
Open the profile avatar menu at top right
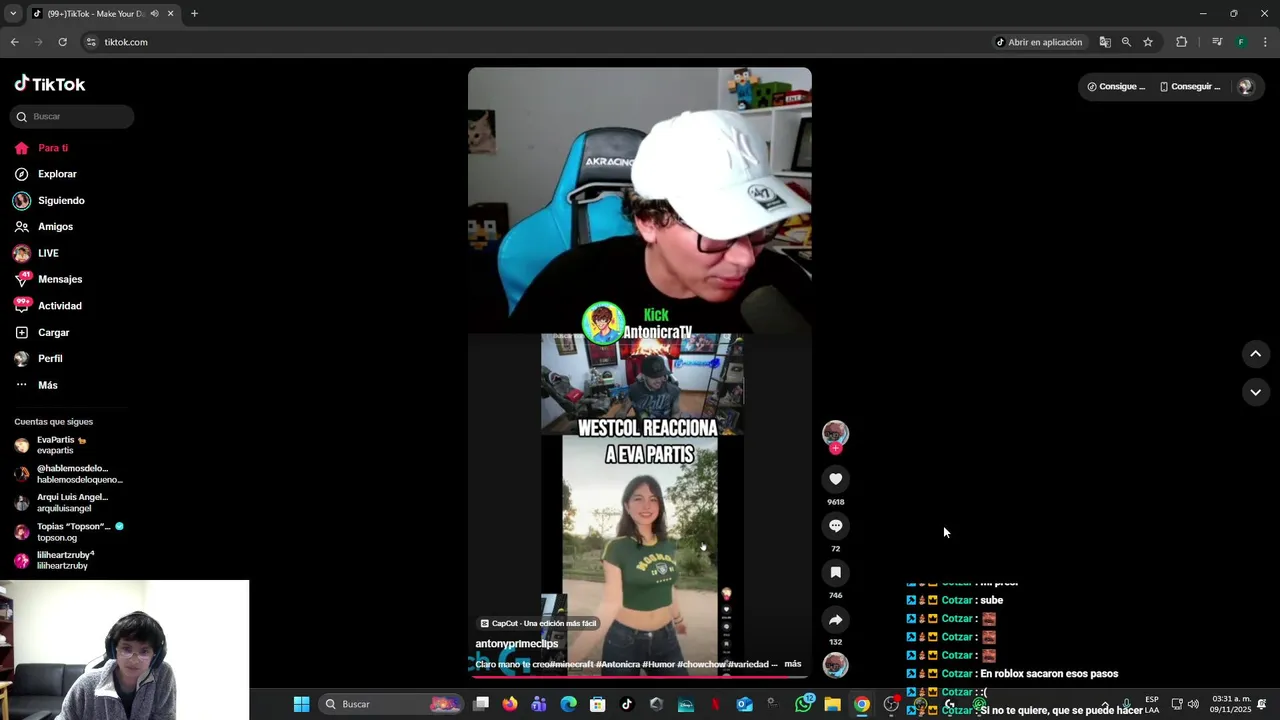[1245, 87]
